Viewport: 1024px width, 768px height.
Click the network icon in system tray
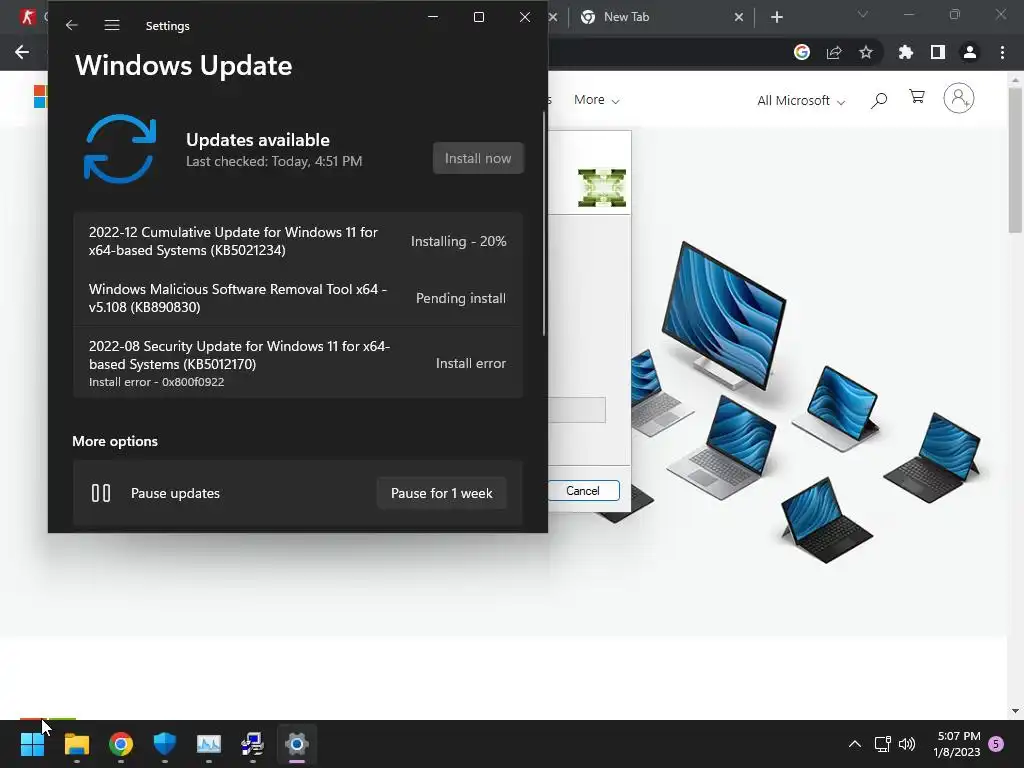coord(882,744)
